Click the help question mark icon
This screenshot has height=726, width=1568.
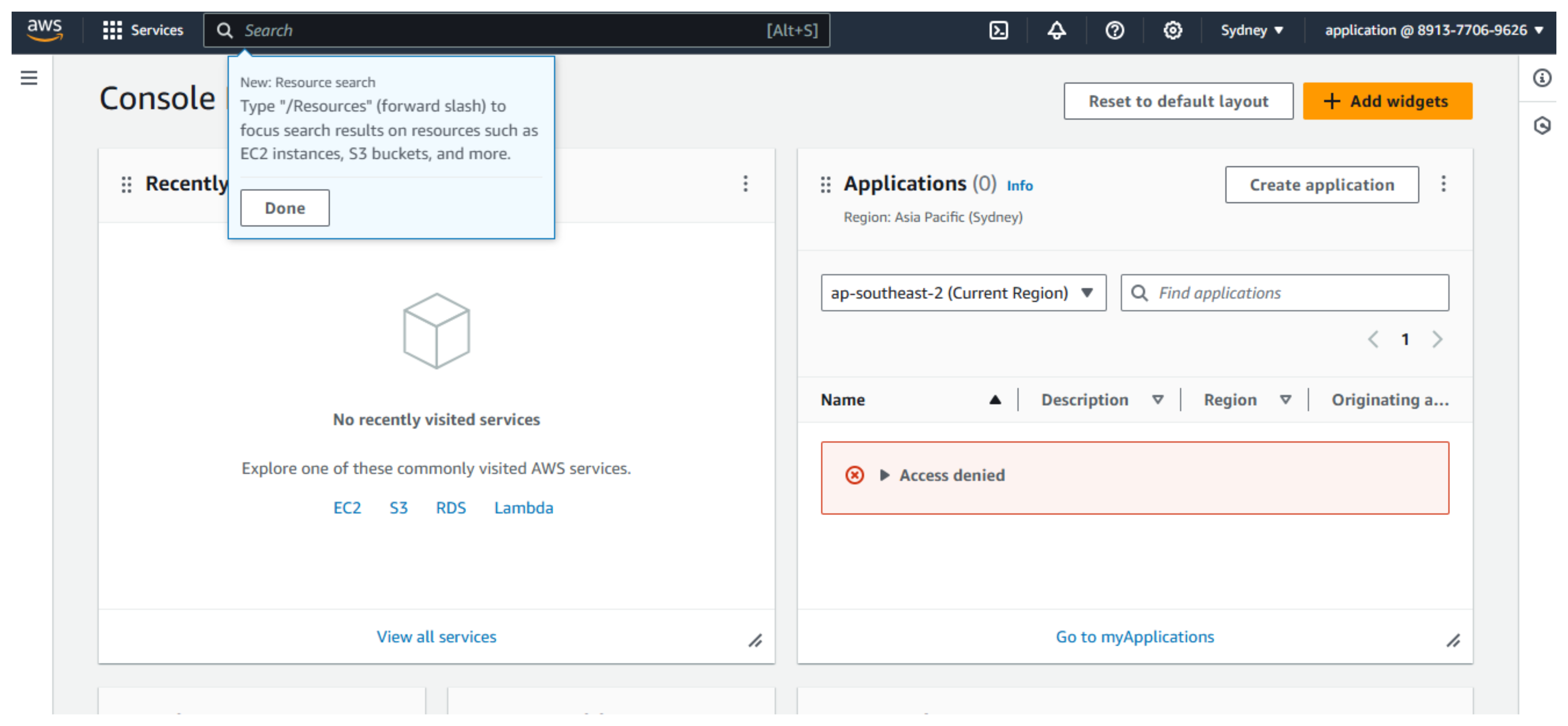tap(1114, 30)
